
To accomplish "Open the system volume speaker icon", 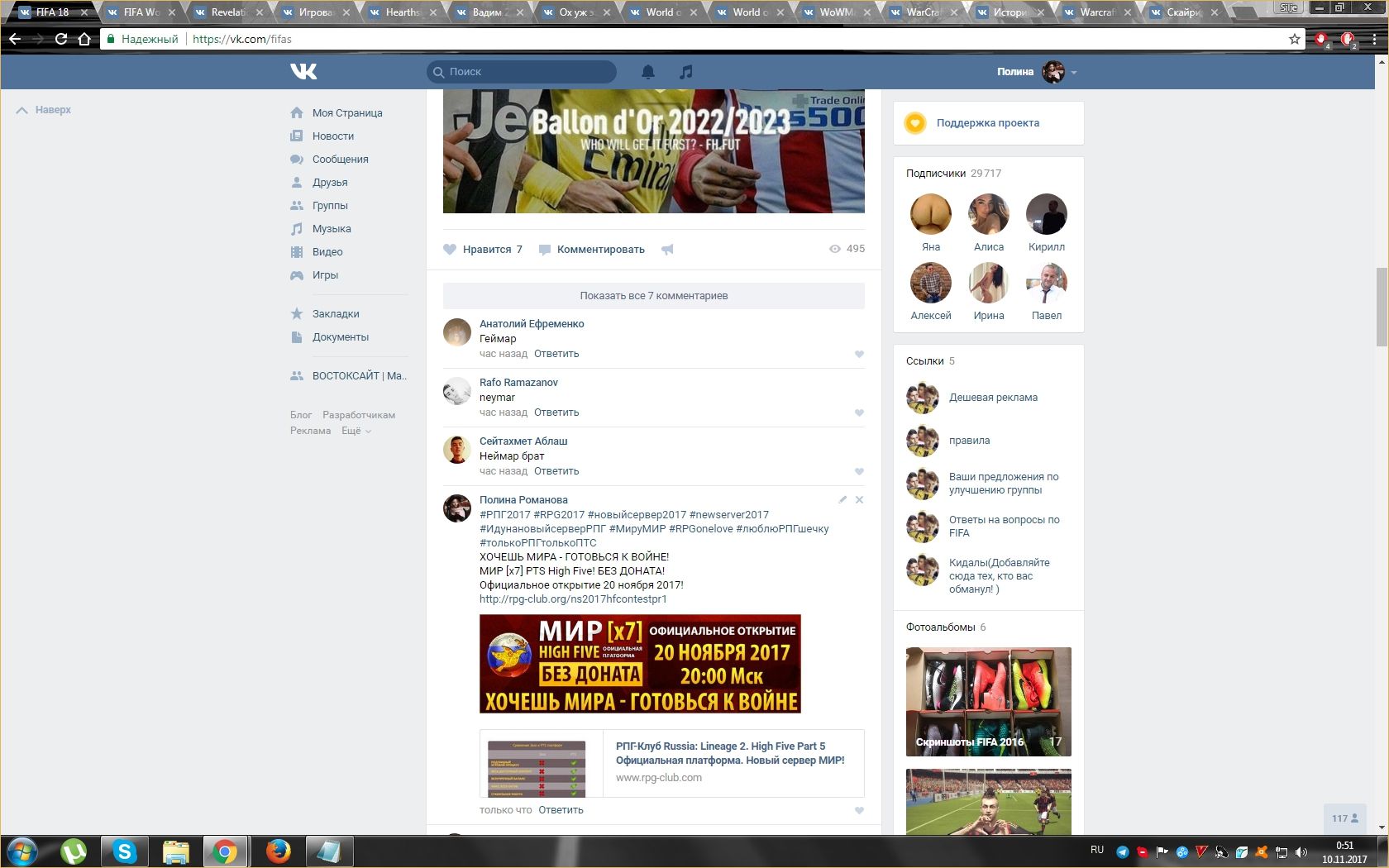I will pos(1301,852).
